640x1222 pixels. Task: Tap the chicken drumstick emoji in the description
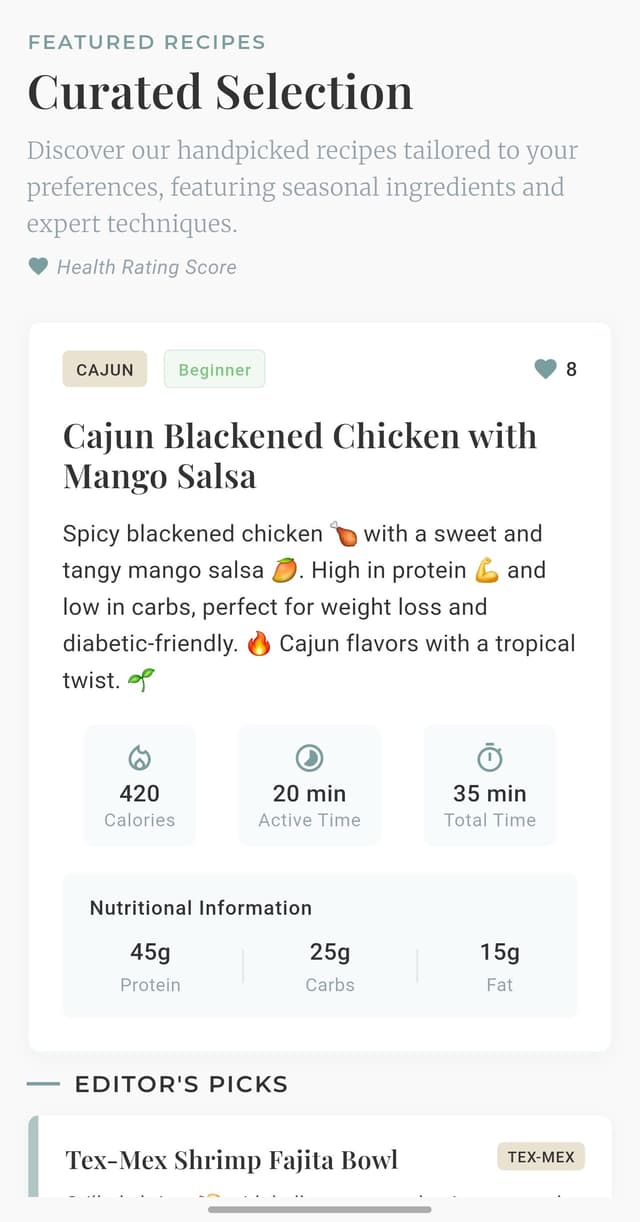point(345,533)
